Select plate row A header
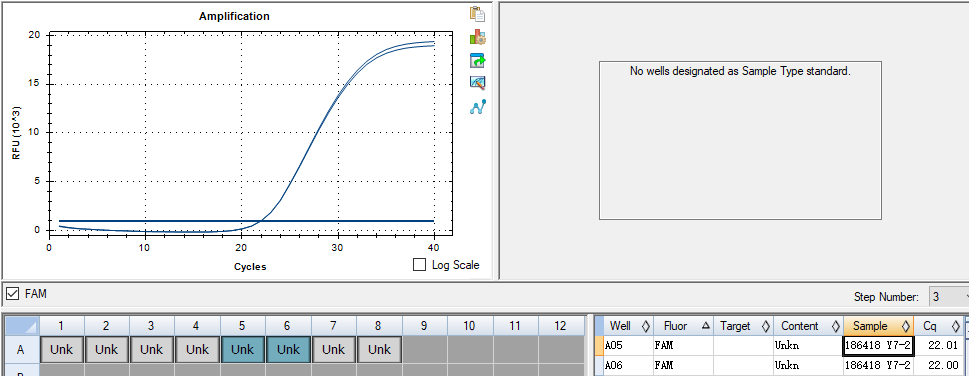The image size is (969, 376). point(21,349)
